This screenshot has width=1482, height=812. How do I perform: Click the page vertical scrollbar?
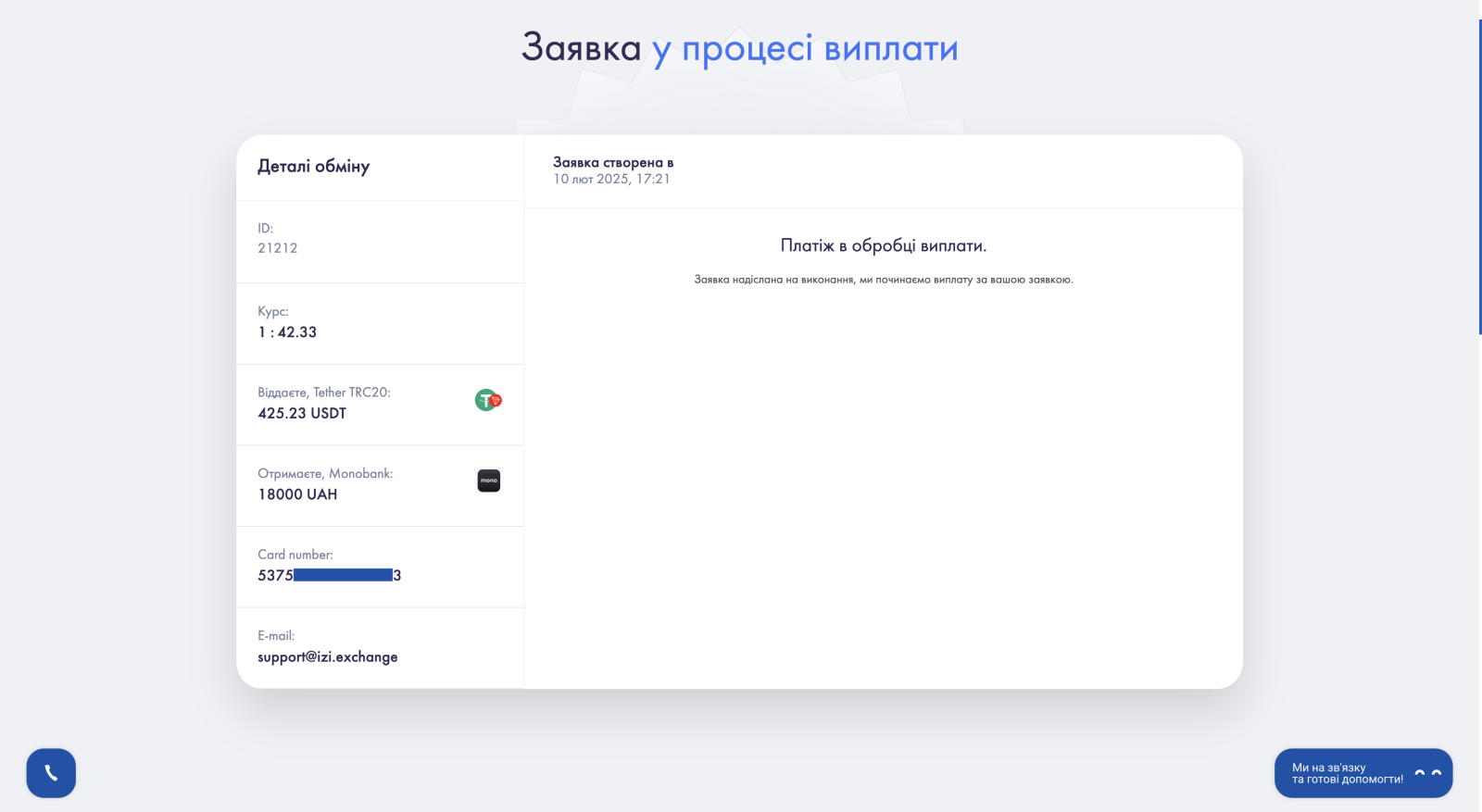pyautogui.click(x=1479, y=176)
